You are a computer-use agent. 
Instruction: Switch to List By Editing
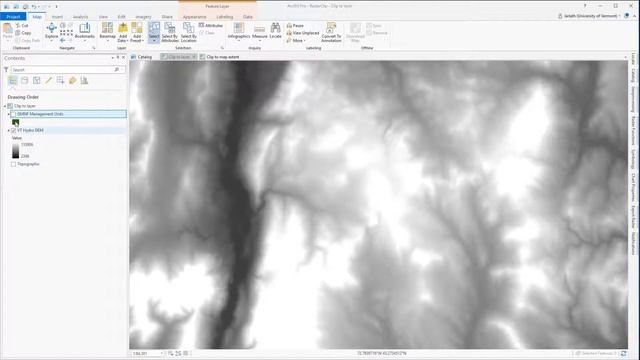49,80
